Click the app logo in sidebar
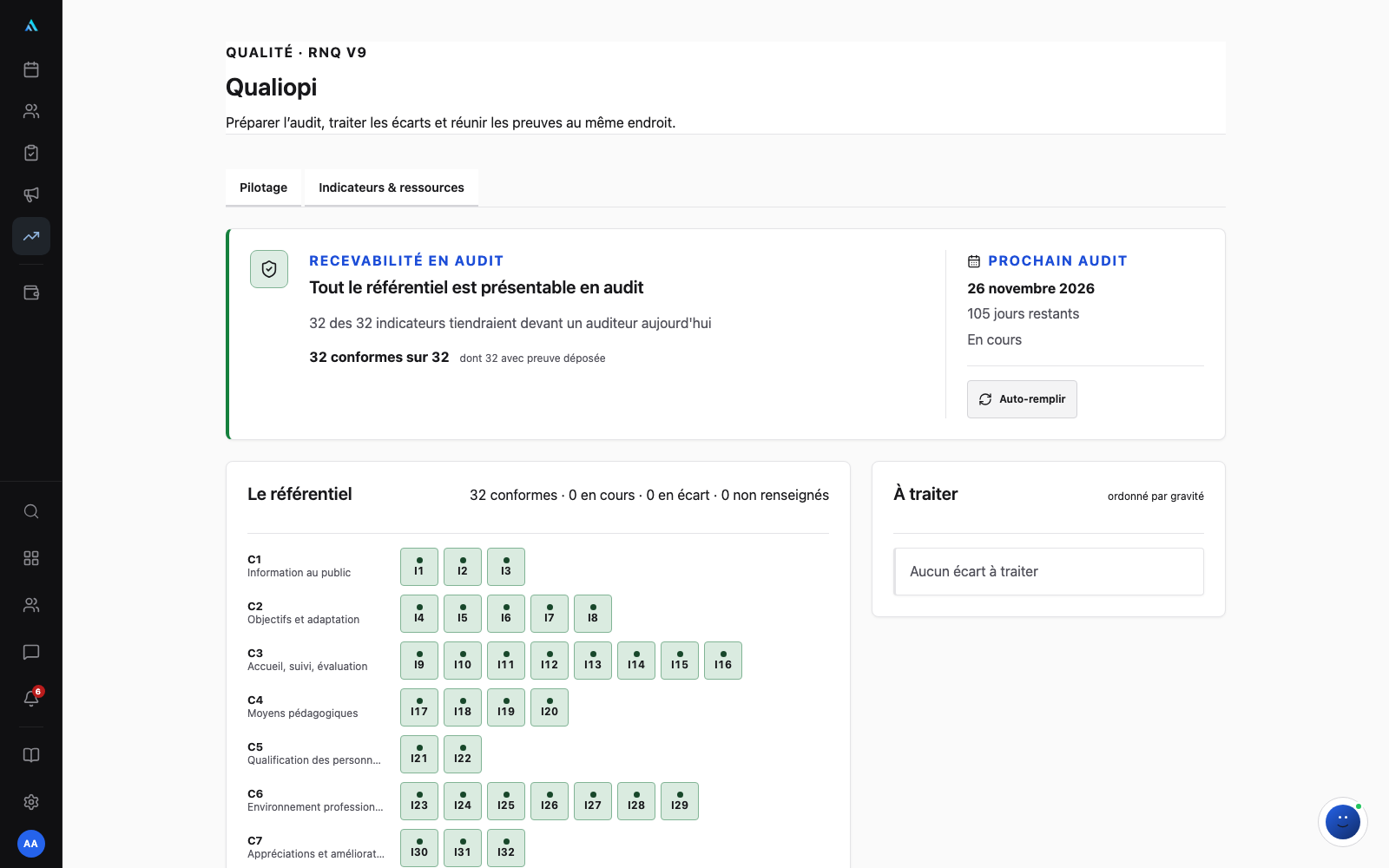This screenshot has height=868, width=1389. 31,26
